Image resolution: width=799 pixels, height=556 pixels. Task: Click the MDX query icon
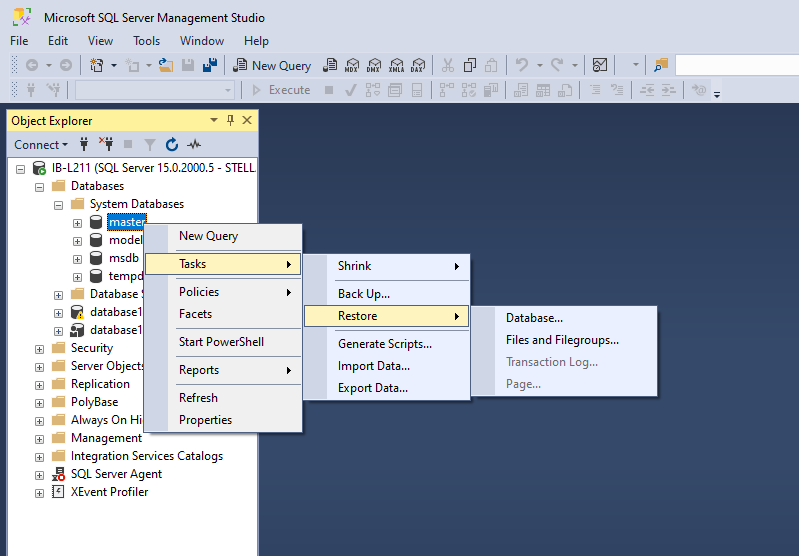click(352, 65)
